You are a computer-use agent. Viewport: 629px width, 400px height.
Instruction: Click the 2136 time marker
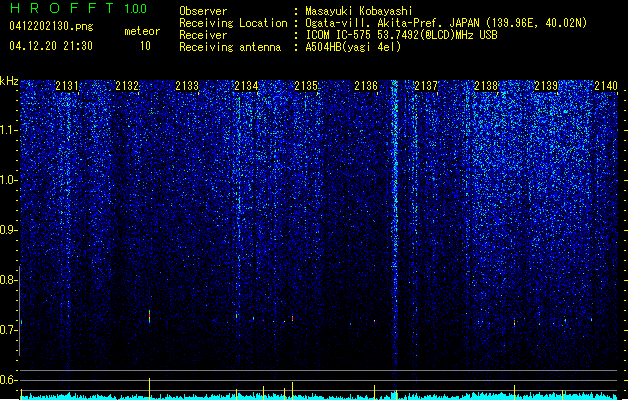[x=366, y=86]
